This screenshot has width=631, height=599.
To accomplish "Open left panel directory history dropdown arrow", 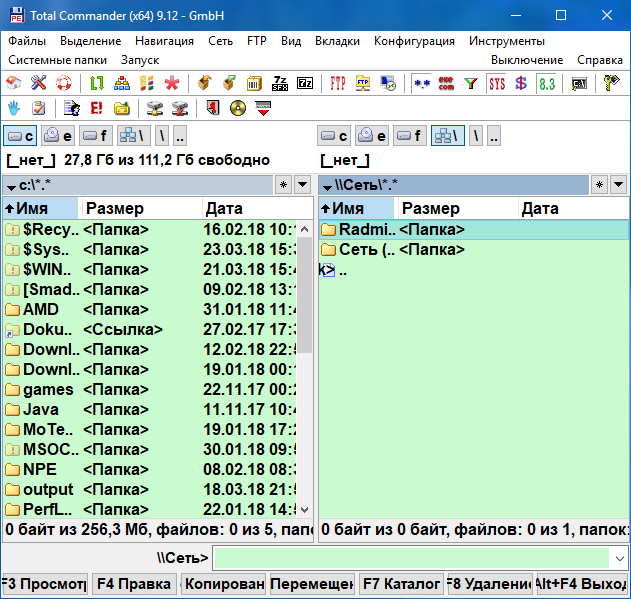I will [304, 185].
